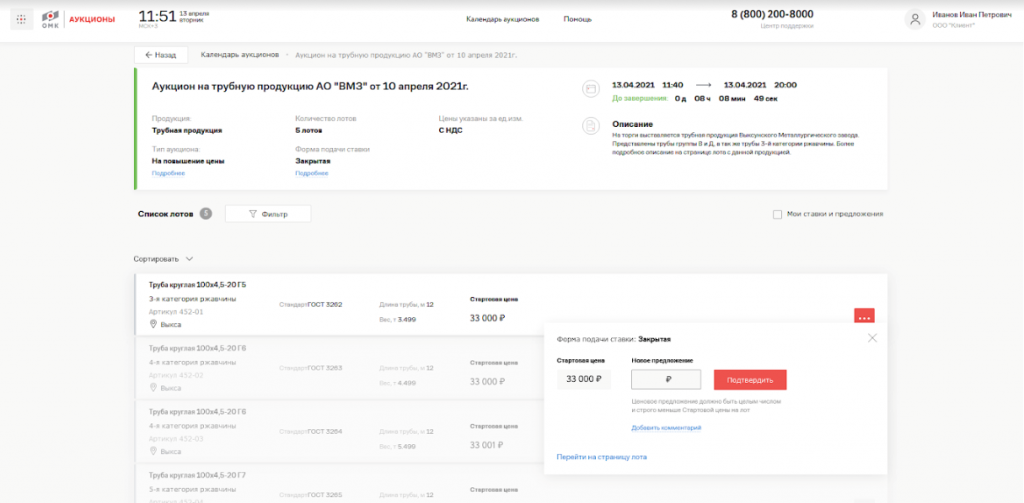Click the calendar icon beside auction dates
Image resolution: width=1024 pixels, height=503 pixels.
coord(591,89)
